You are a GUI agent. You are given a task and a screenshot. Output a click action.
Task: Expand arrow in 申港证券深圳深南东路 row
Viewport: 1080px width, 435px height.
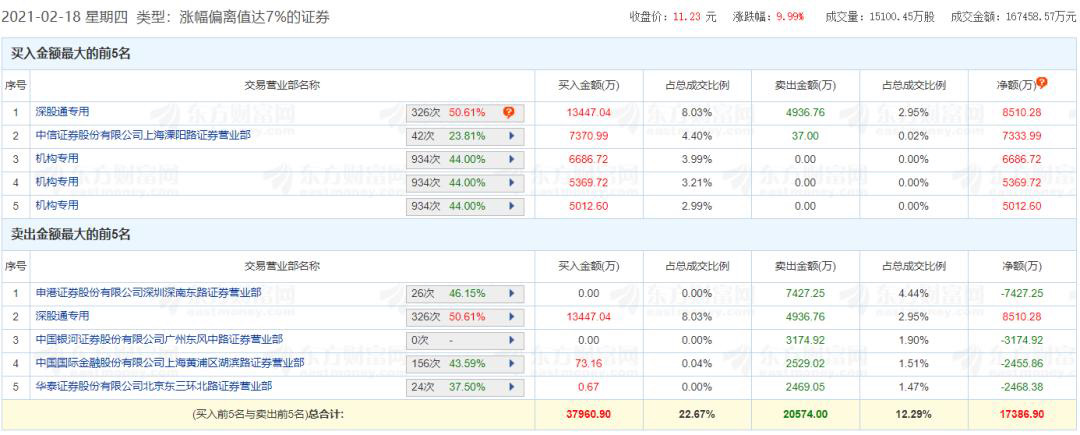(x=511, y=293)
